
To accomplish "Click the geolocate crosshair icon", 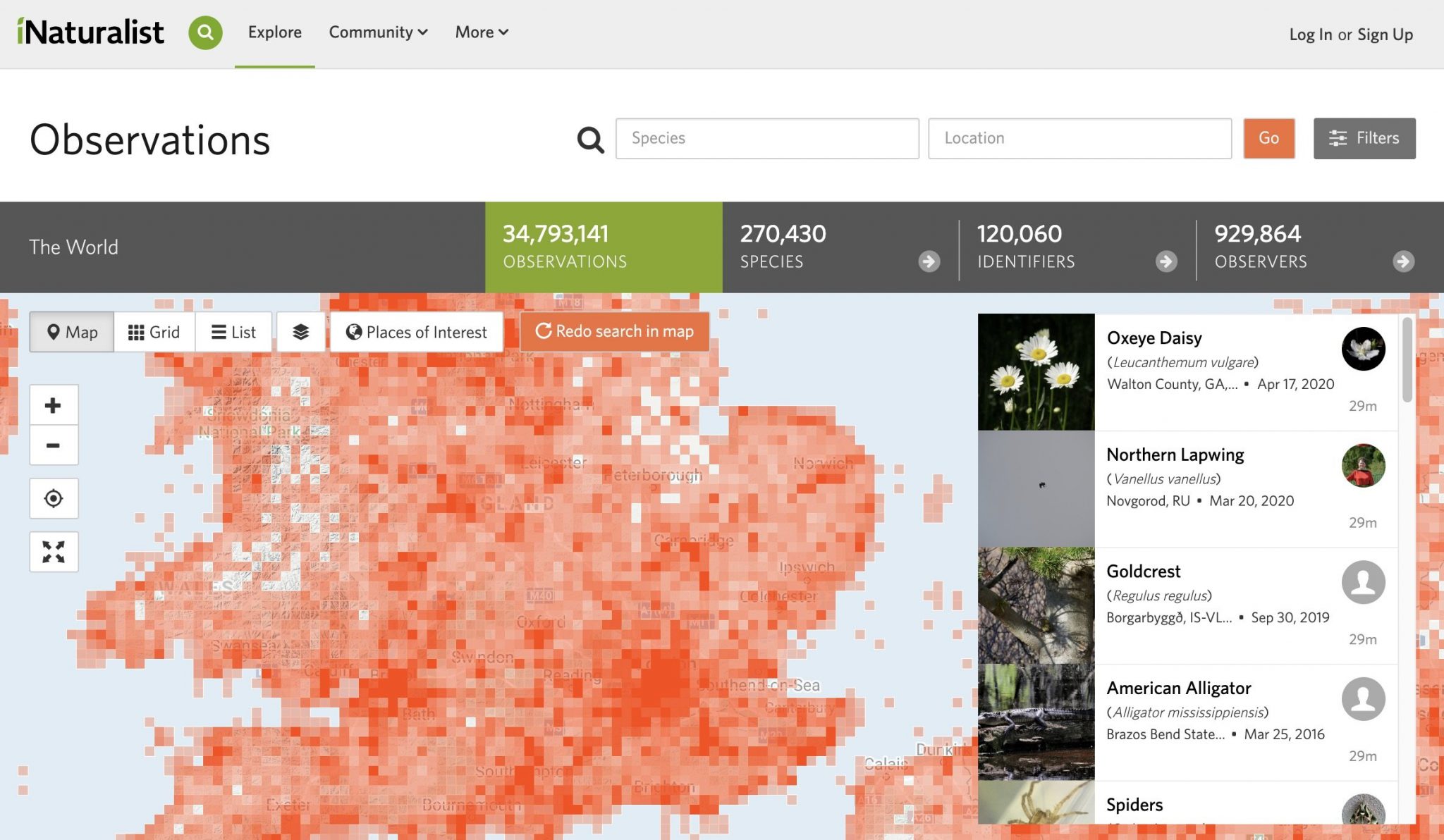I will click(x=54, y=498).
